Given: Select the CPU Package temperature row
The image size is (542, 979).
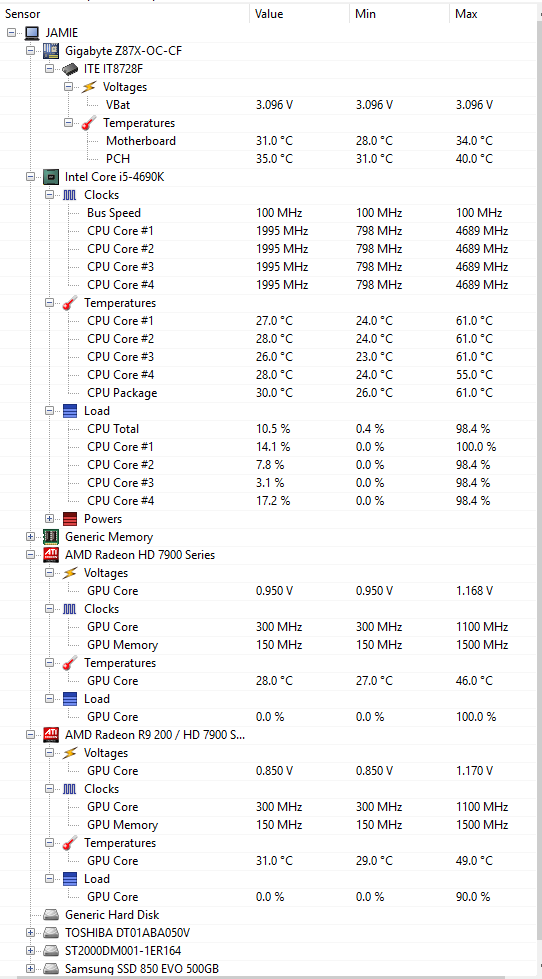Looking at the screenshot, I should tap(271, 393).
